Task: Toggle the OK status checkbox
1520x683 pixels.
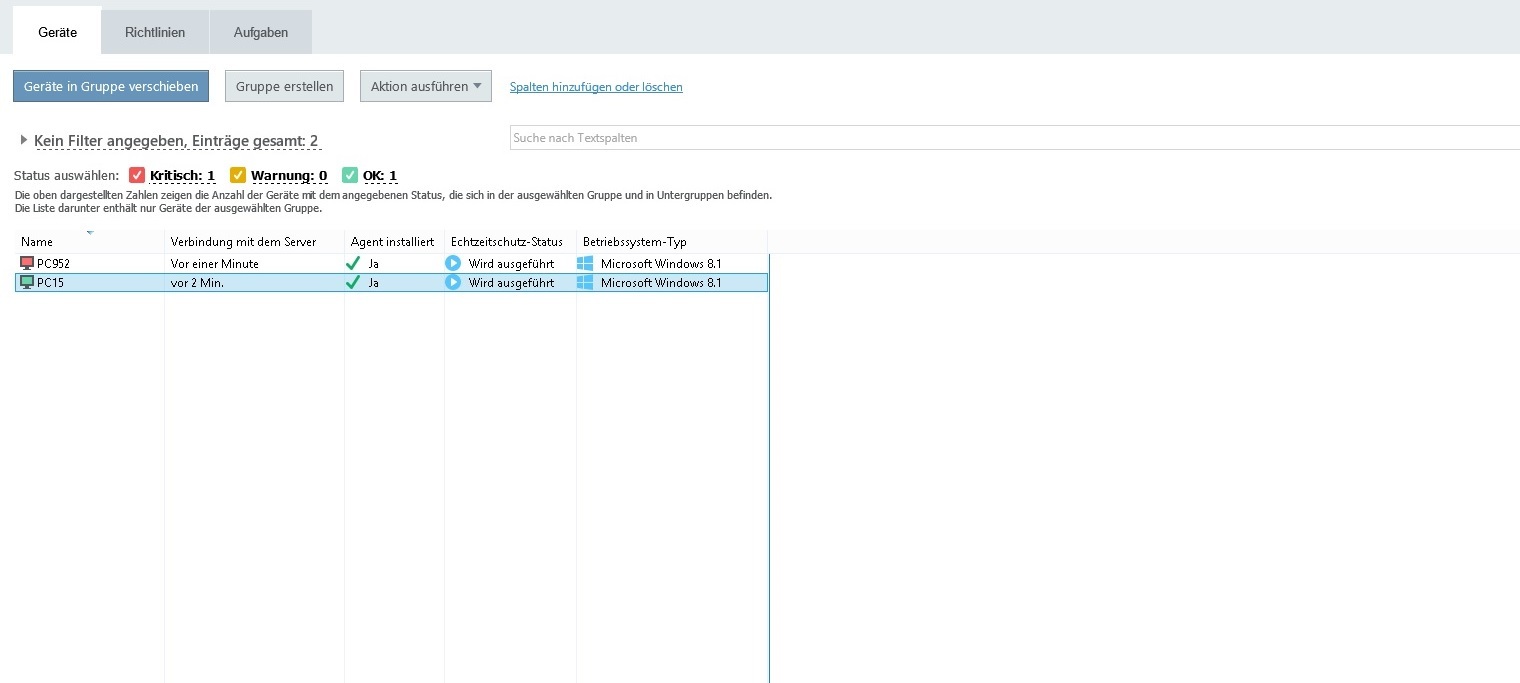Action: point(350,175)
